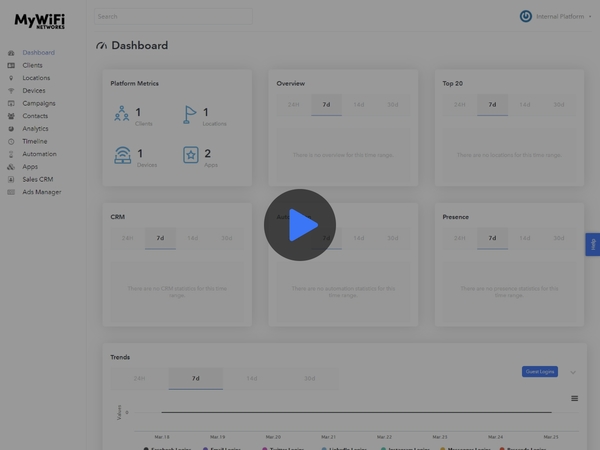Screen dimensions: 600x450
Task: Click the Campaigns icon in sidebar
Action: [11, 103]
